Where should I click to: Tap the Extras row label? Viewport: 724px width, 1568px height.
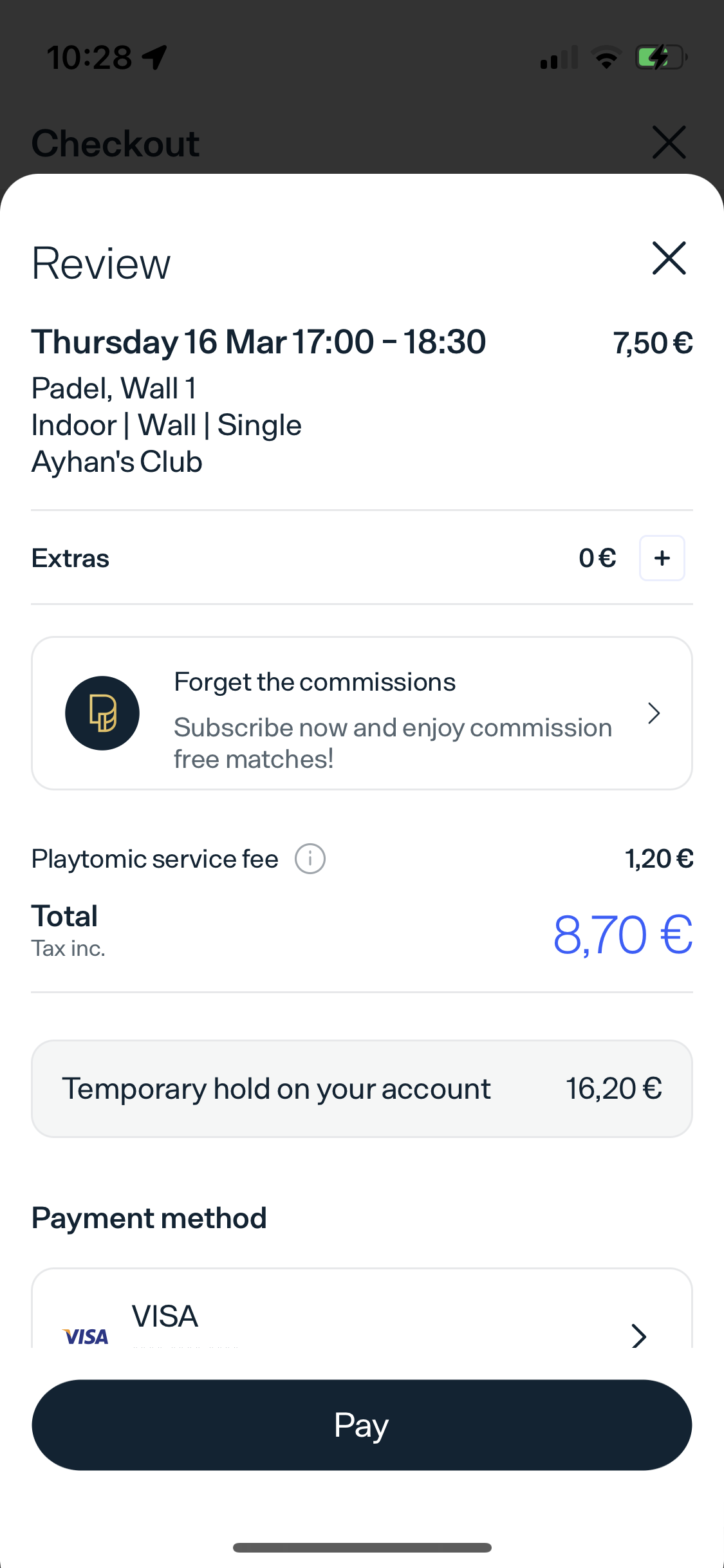point(71,558)
